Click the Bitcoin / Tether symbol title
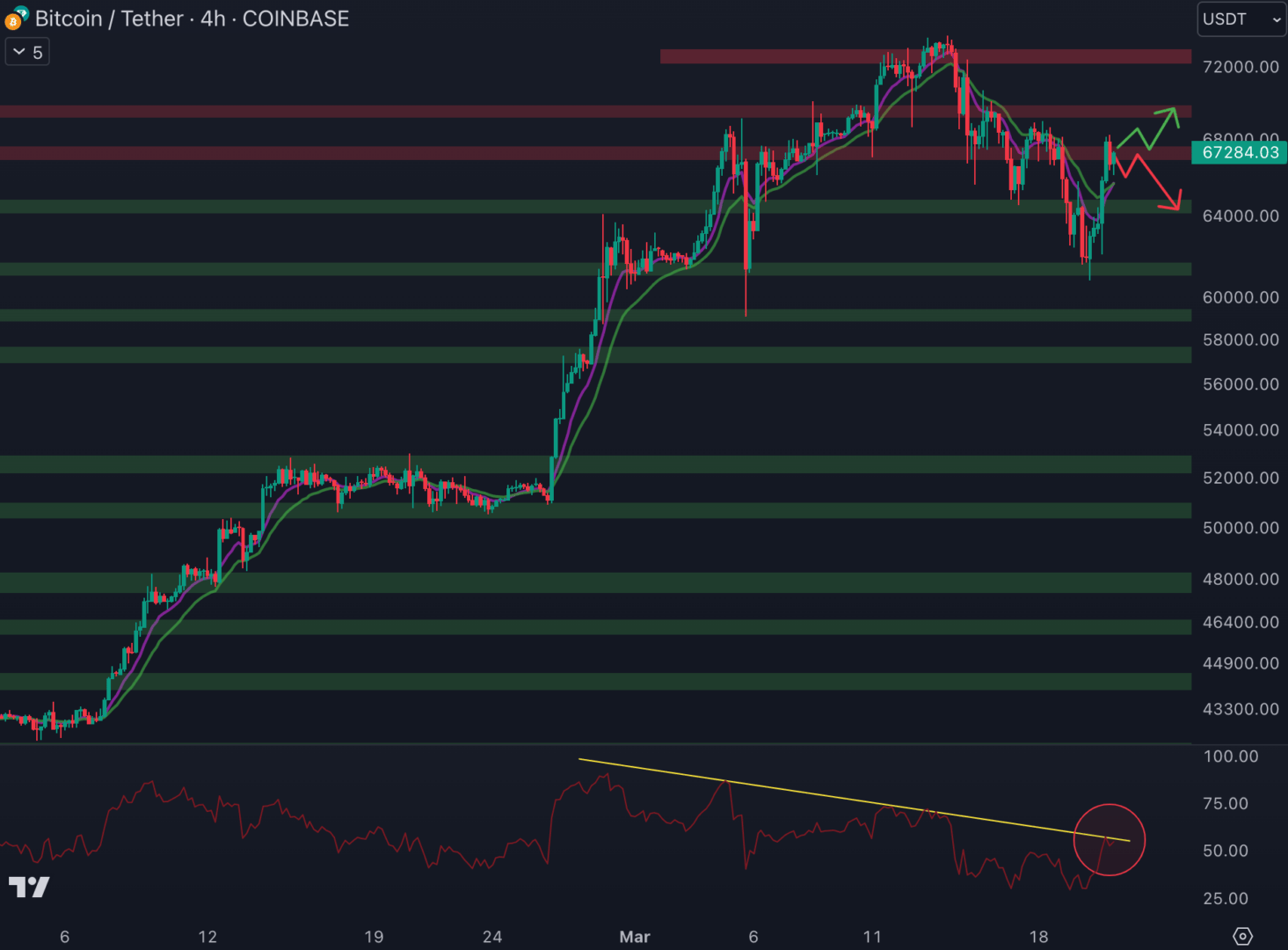 tap(192, 18)
